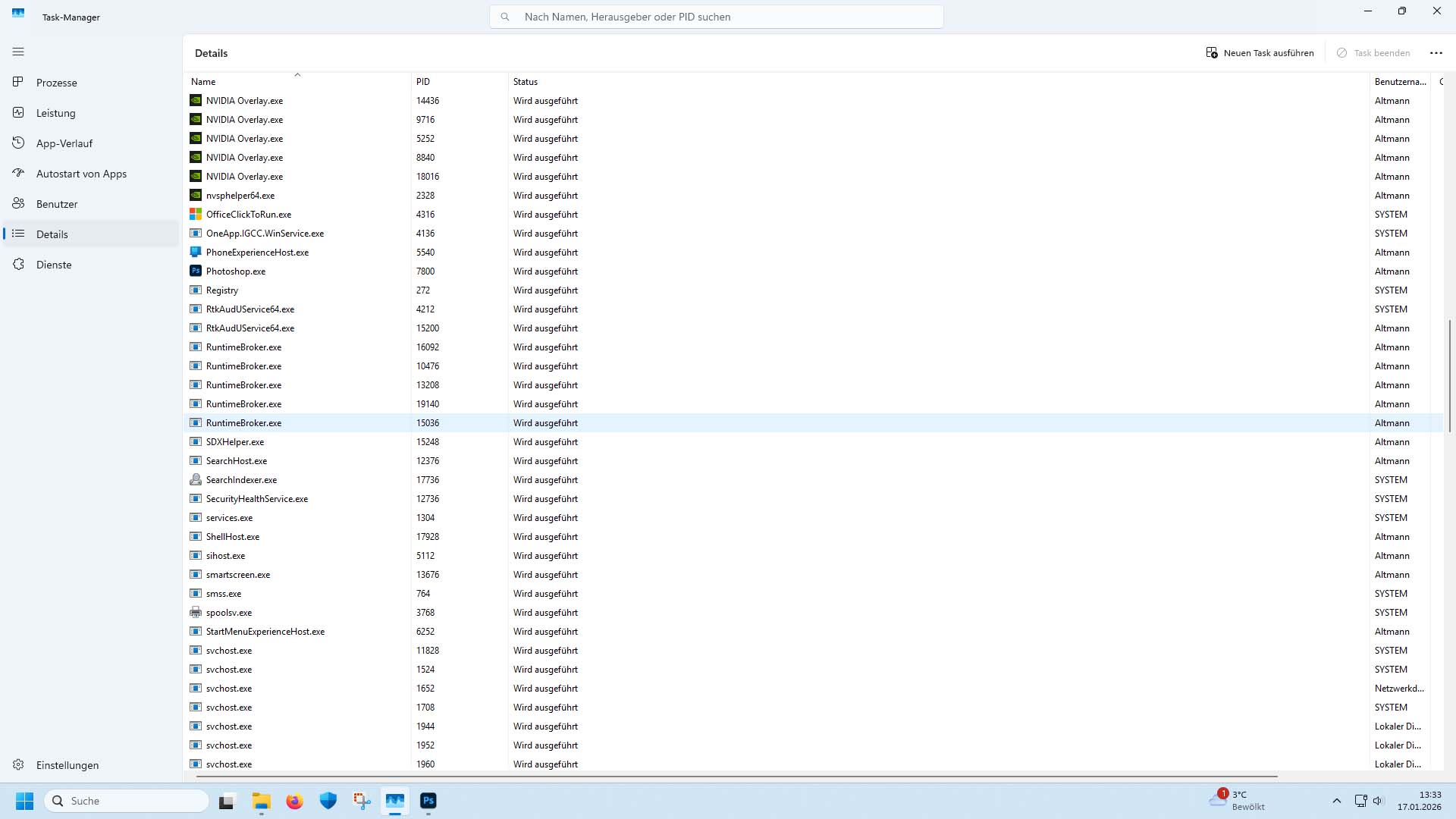Click the vertical scrollbar thumb
The height and width of the screenshot is (819, 1456).
point(1449,375)
